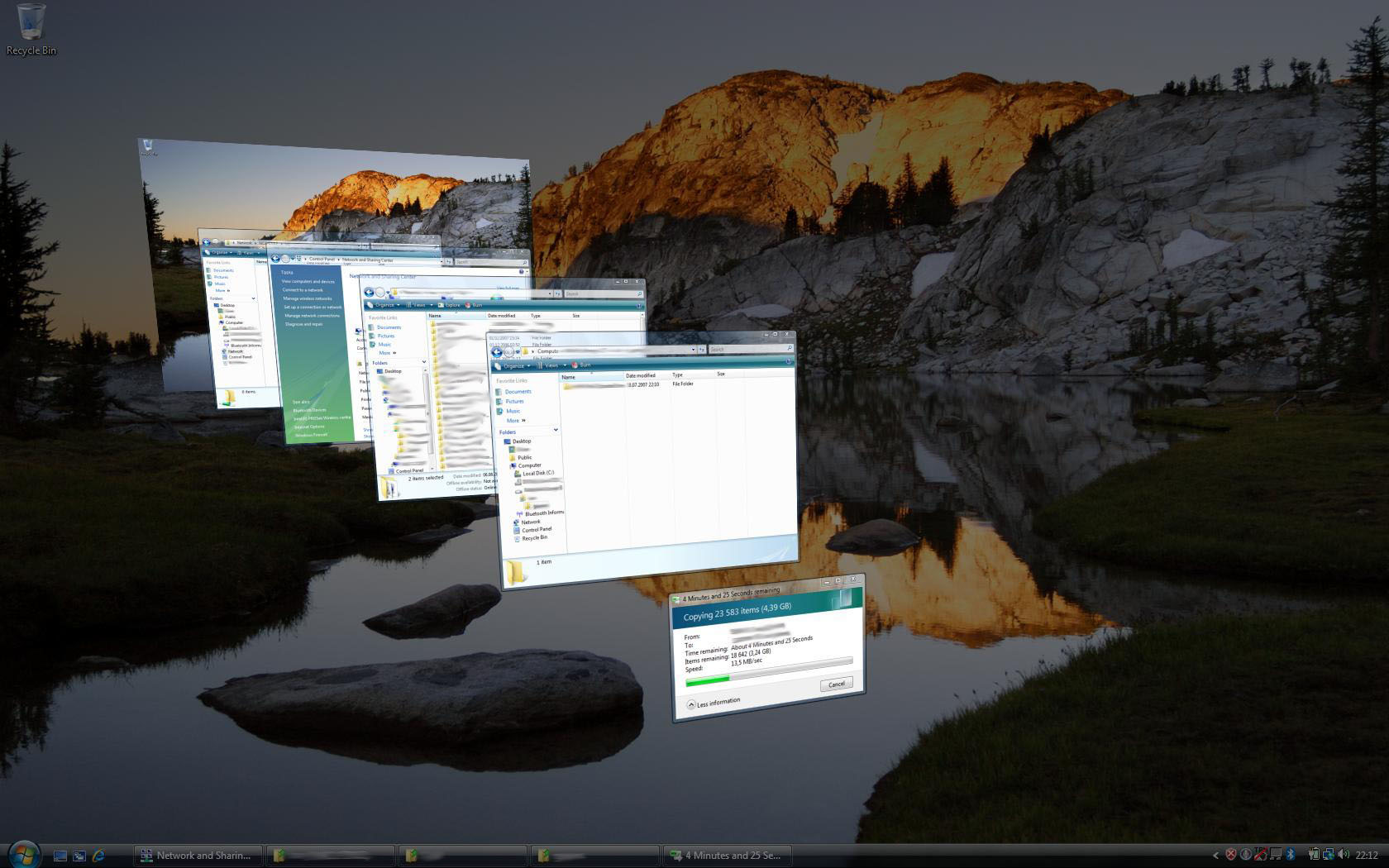The height and width of the screenshot is (868, 1389).
Task: Select Desktop in front window folder tree
Action: (518, 441)
